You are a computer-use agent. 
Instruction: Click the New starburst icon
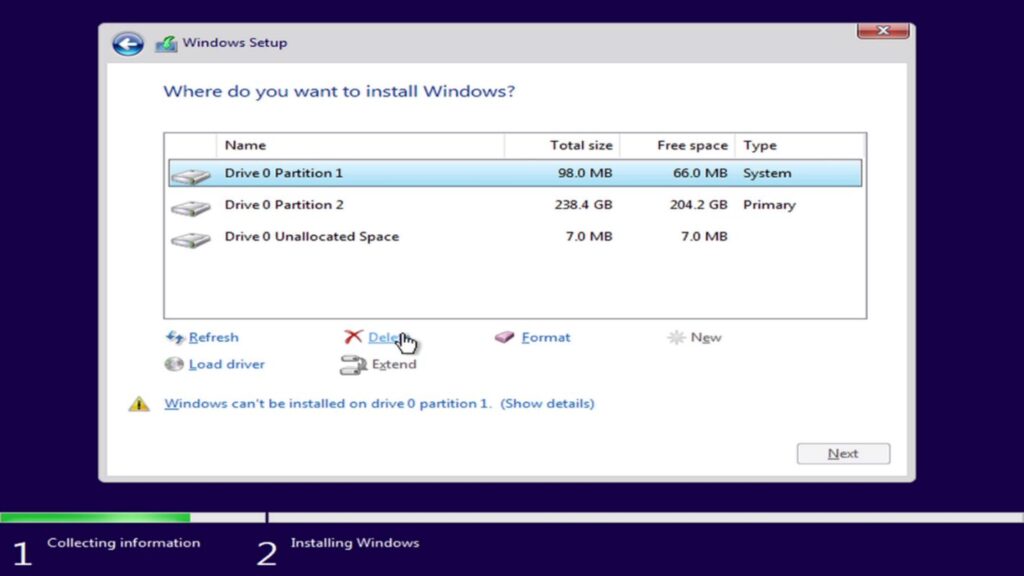(x=676, y=337)
